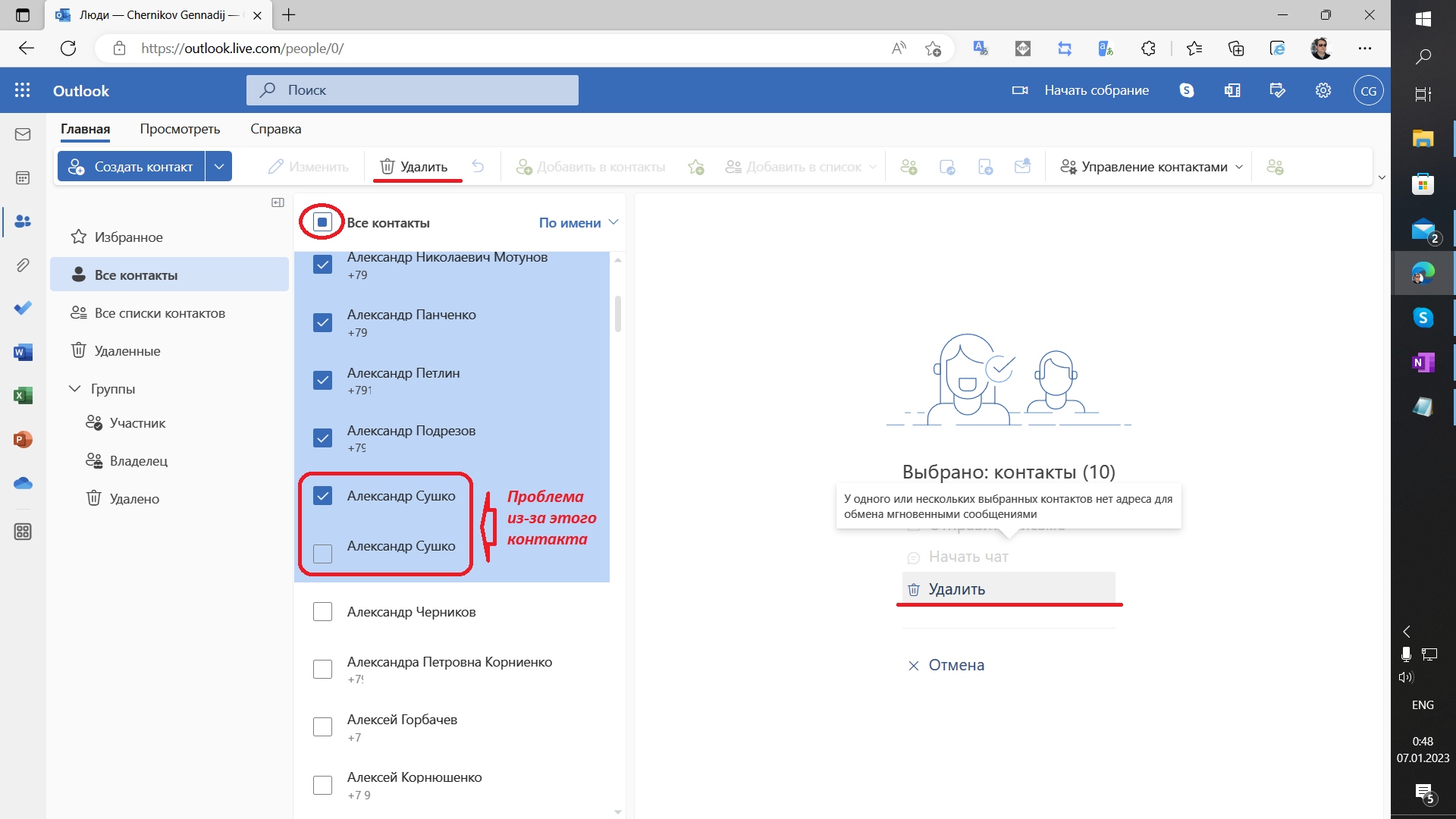
Task: Open browser favorites star list icon
Action: [x=1194, y=49]
